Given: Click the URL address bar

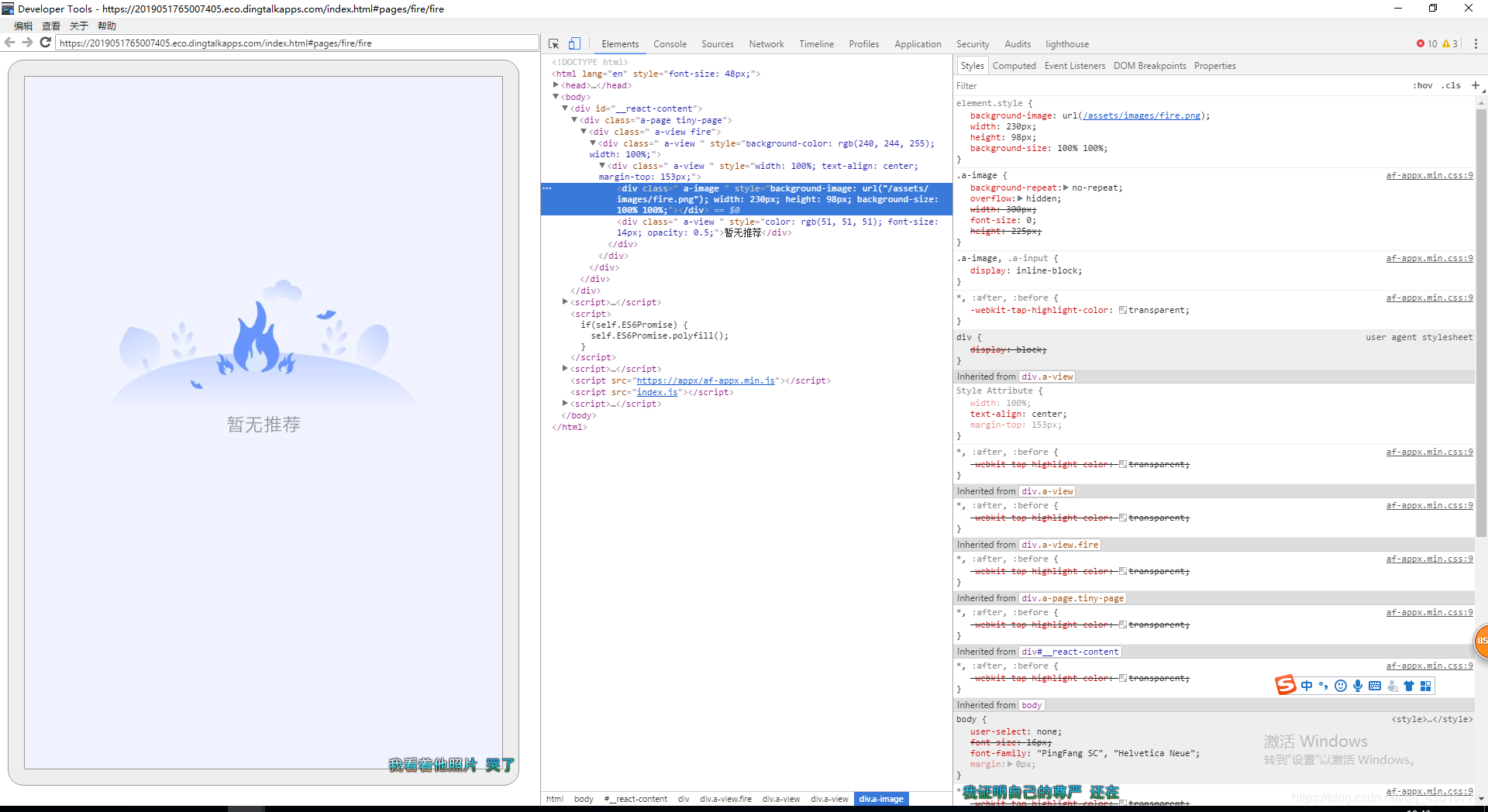Looking at the screenshot, I should coord(297,43).
